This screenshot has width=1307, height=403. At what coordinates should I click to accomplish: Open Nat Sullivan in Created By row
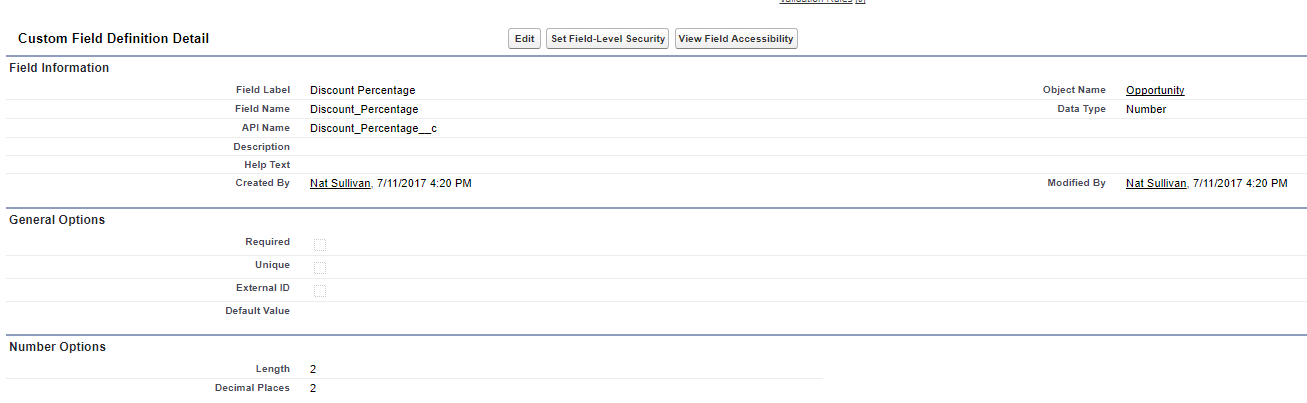(340, 184)
